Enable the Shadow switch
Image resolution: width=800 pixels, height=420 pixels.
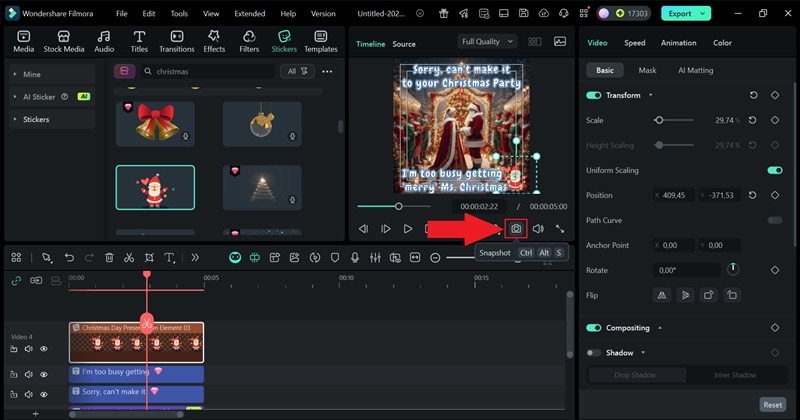click(x=593, y=353)
